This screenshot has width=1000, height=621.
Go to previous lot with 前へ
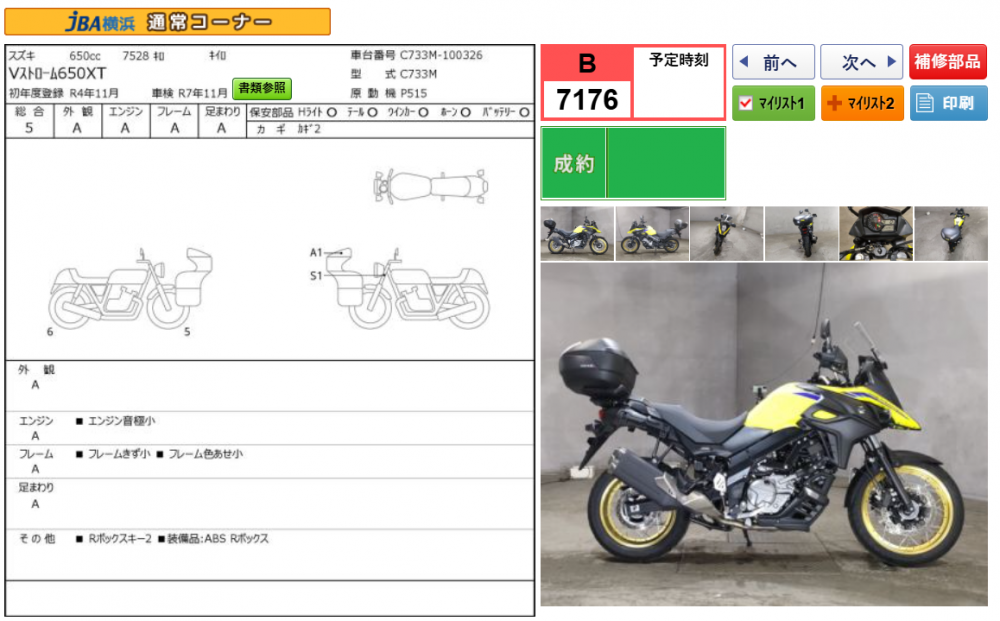772,62
